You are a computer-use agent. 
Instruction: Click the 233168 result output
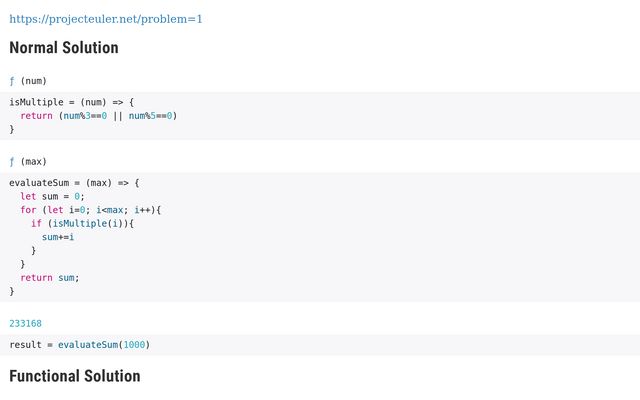(25, 324)
